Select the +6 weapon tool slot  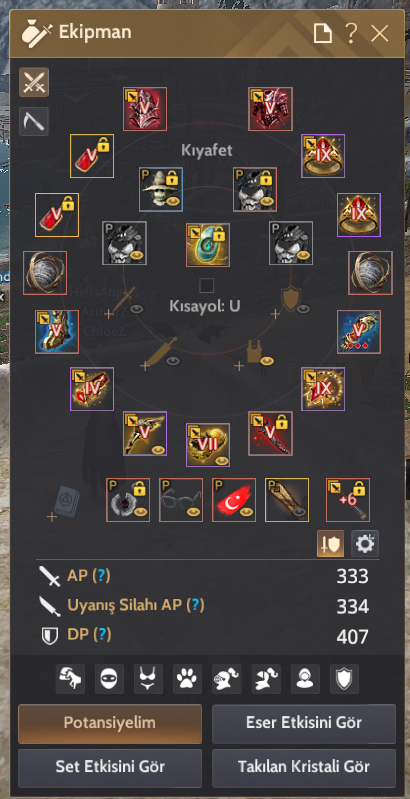pos(348,500)
